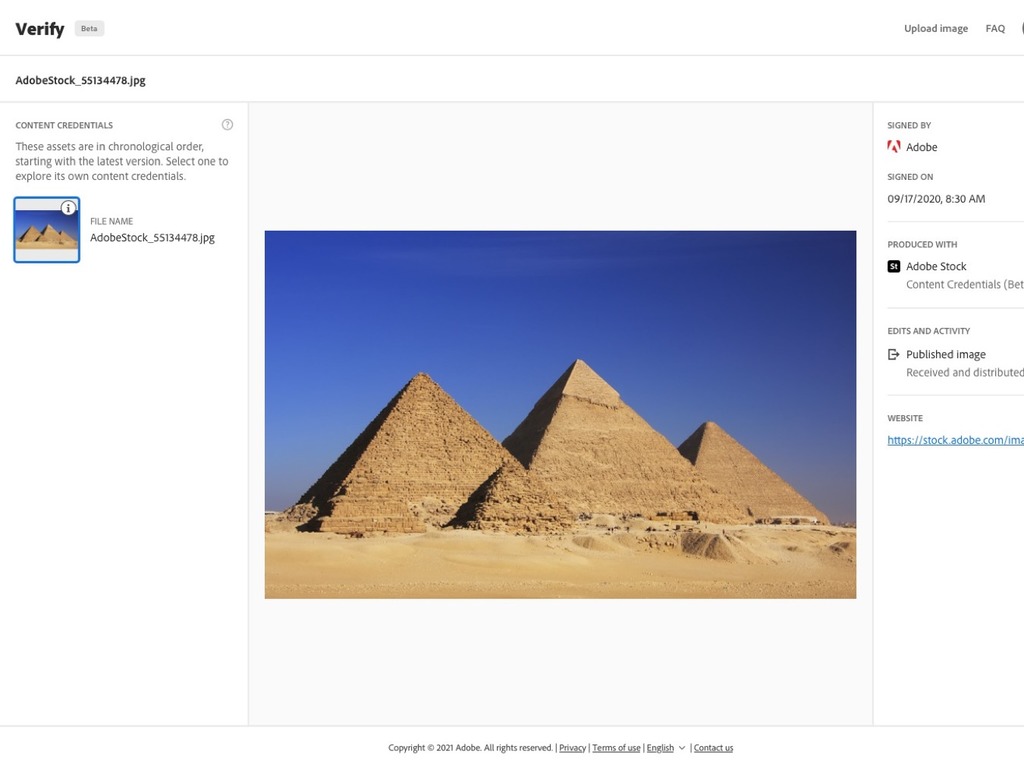Click the info icon on the pyramid thumbnail
This screenshot has width=1024, height=768.
tap(68, 208)
